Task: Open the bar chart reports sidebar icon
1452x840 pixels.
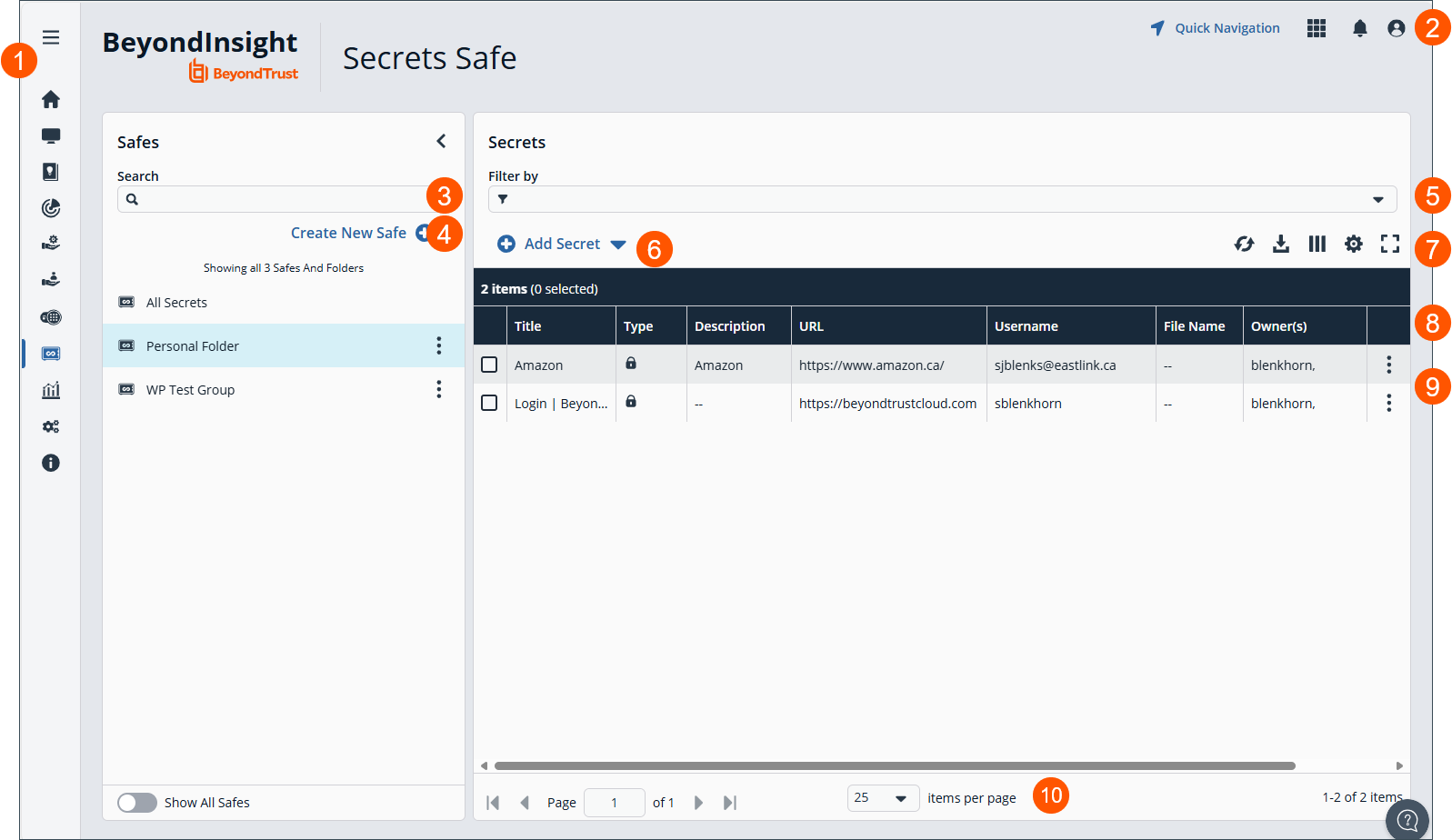Action: [x=51, y=390]
